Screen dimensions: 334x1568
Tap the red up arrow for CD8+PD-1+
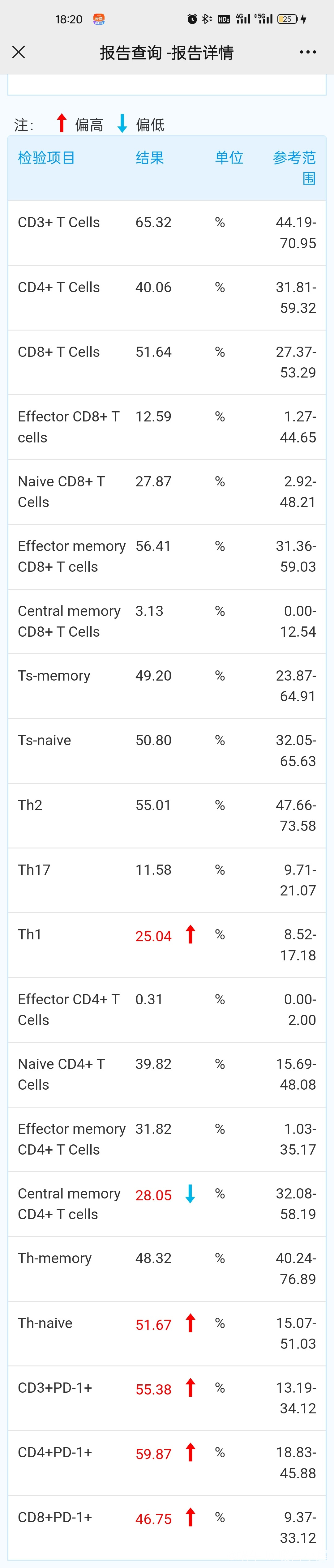point(191,1518)
